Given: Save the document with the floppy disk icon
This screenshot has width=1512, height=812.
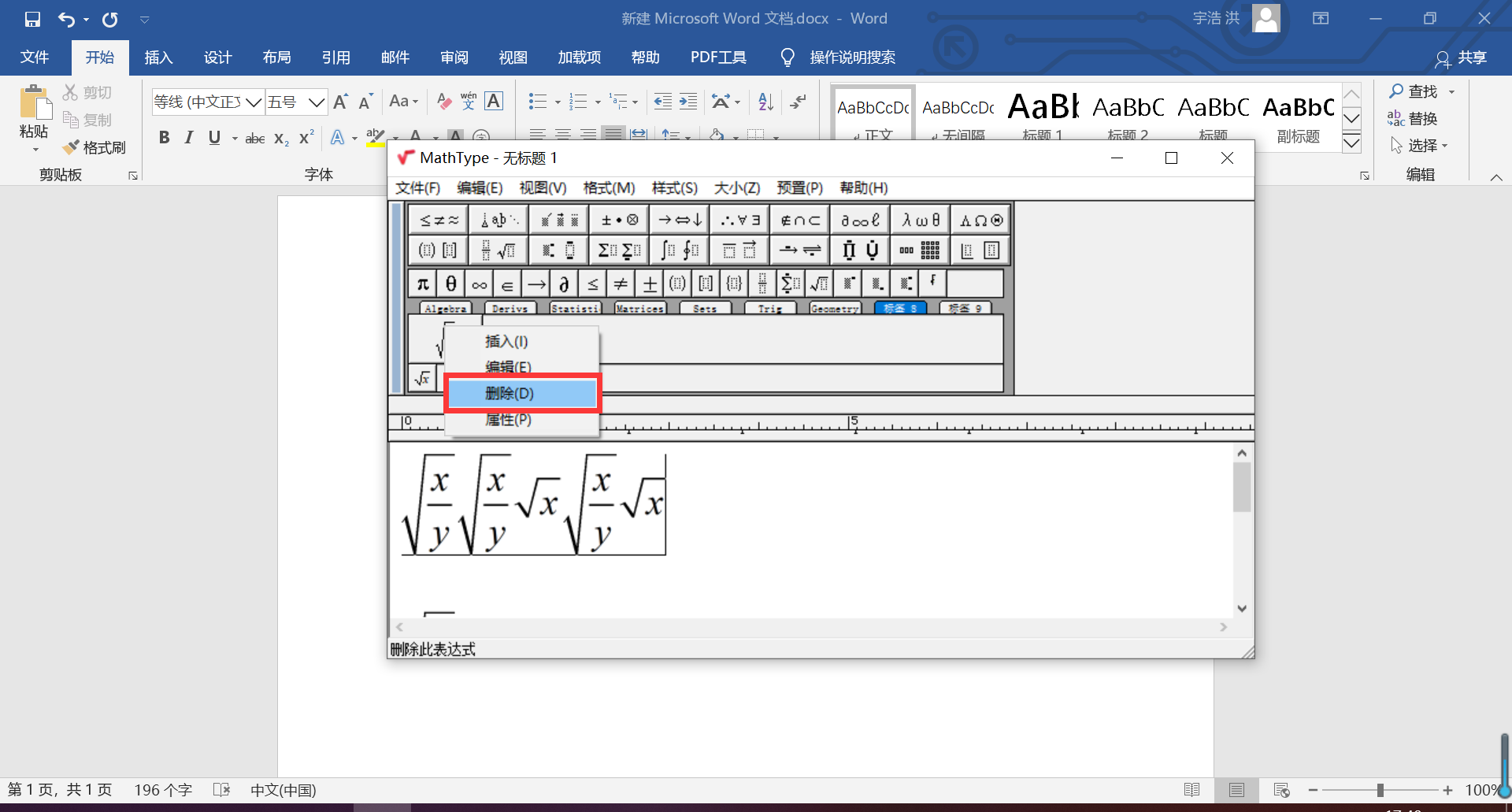Looking at the screenshot, I should pos(32,19).
